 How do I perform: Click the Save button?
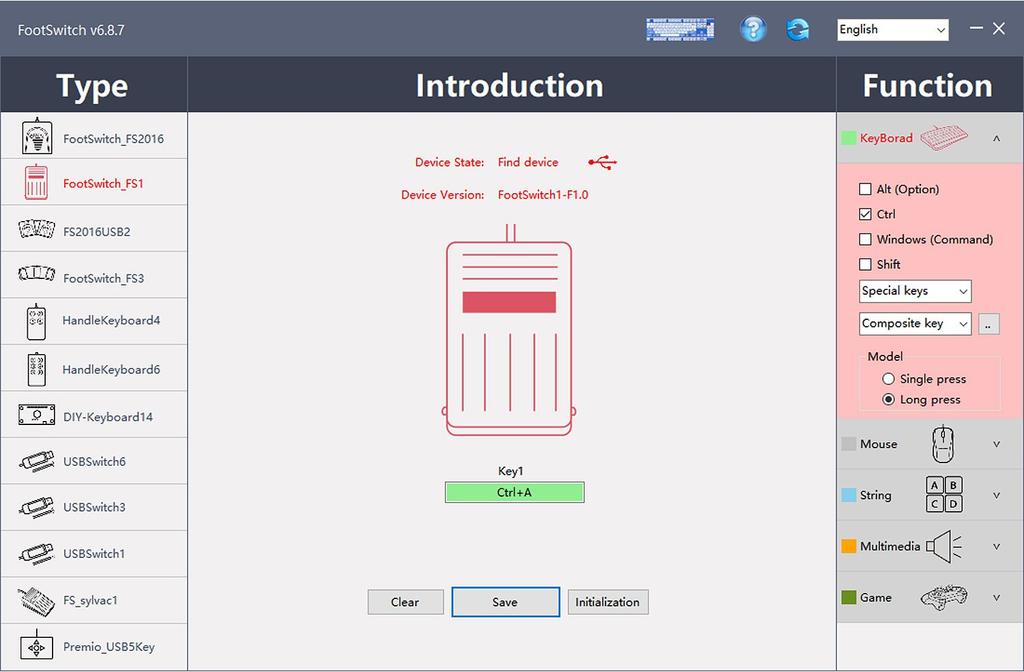pyautogui.click(x=505, y=602)
